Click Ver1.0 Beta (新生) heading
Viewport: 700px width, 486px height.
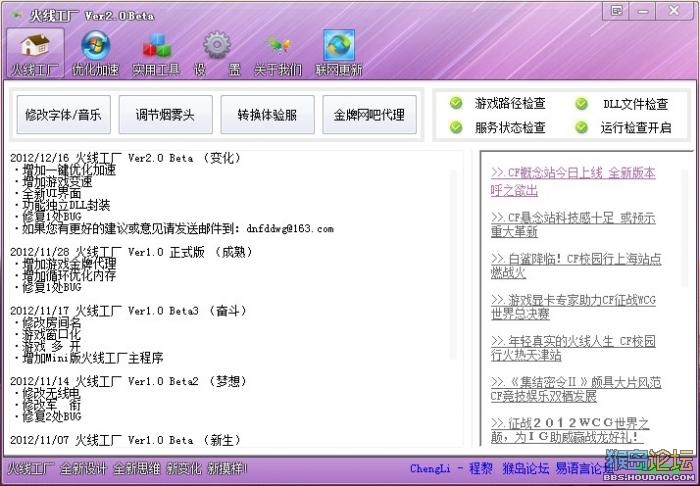click(125, 440)
